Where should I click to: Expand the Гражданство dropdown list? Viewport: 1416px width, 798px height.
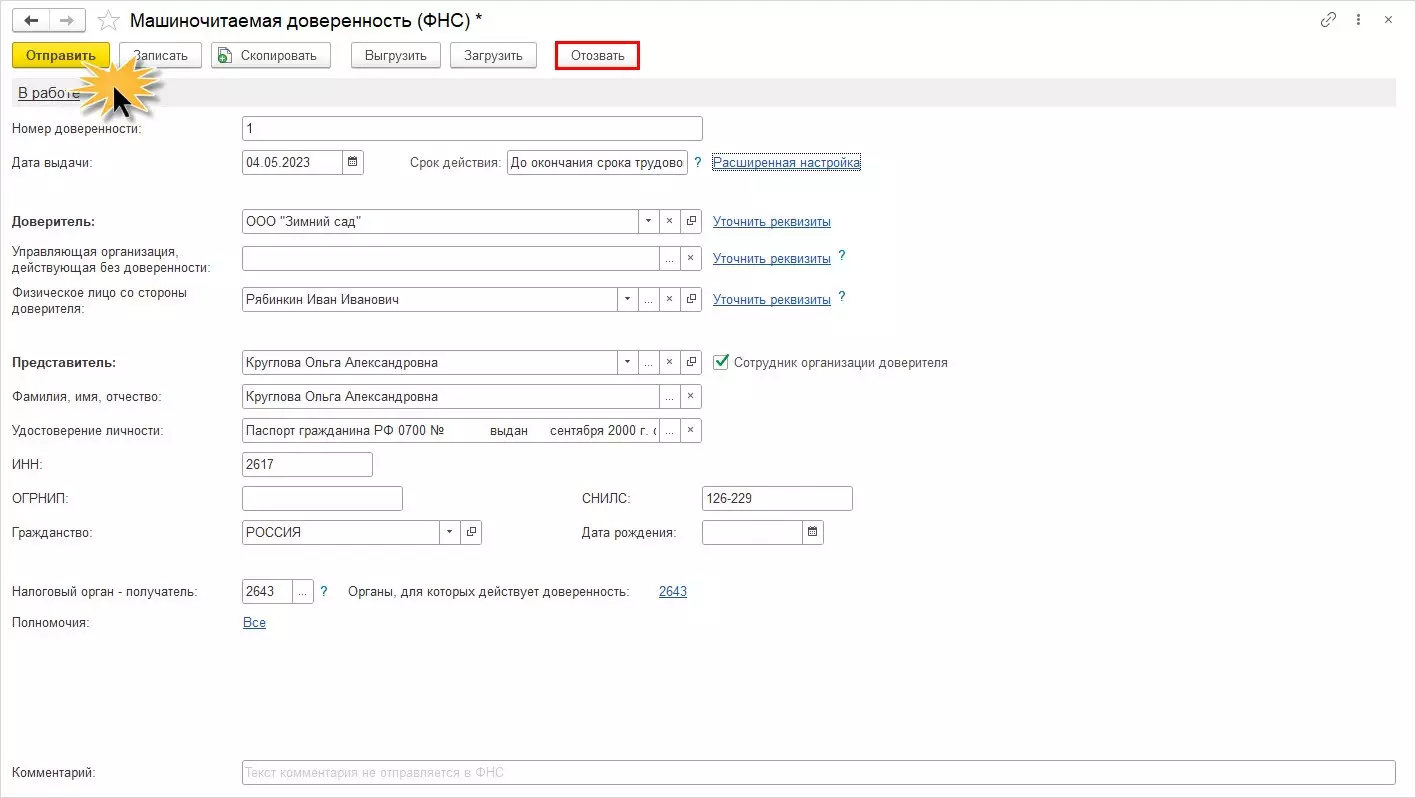tap(450, 532)
